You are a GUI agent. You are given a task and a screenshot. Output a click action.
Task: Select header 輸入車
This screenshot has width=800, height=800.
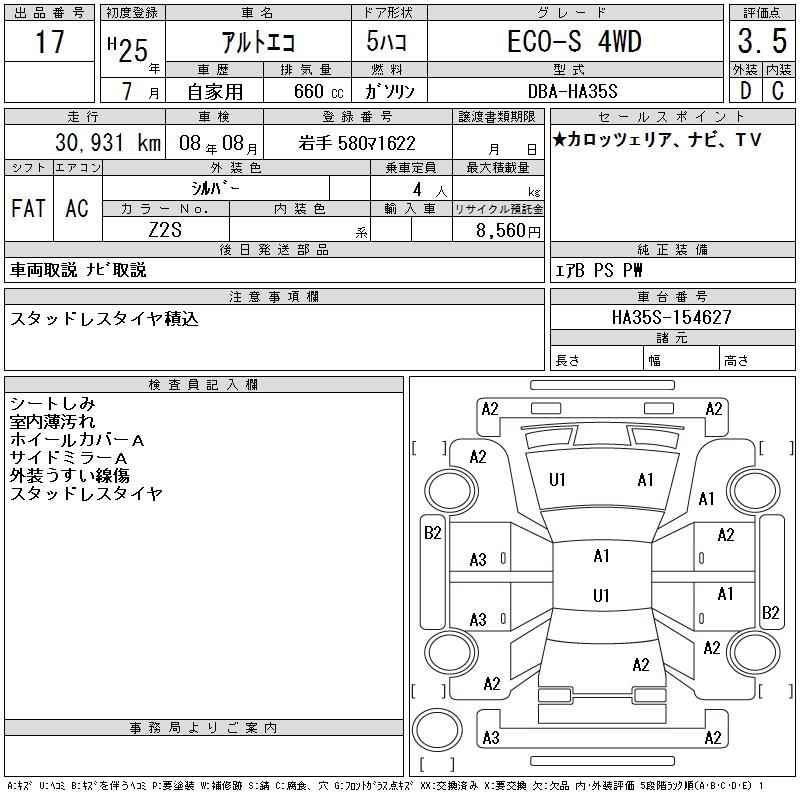click(x=411, y=209)
